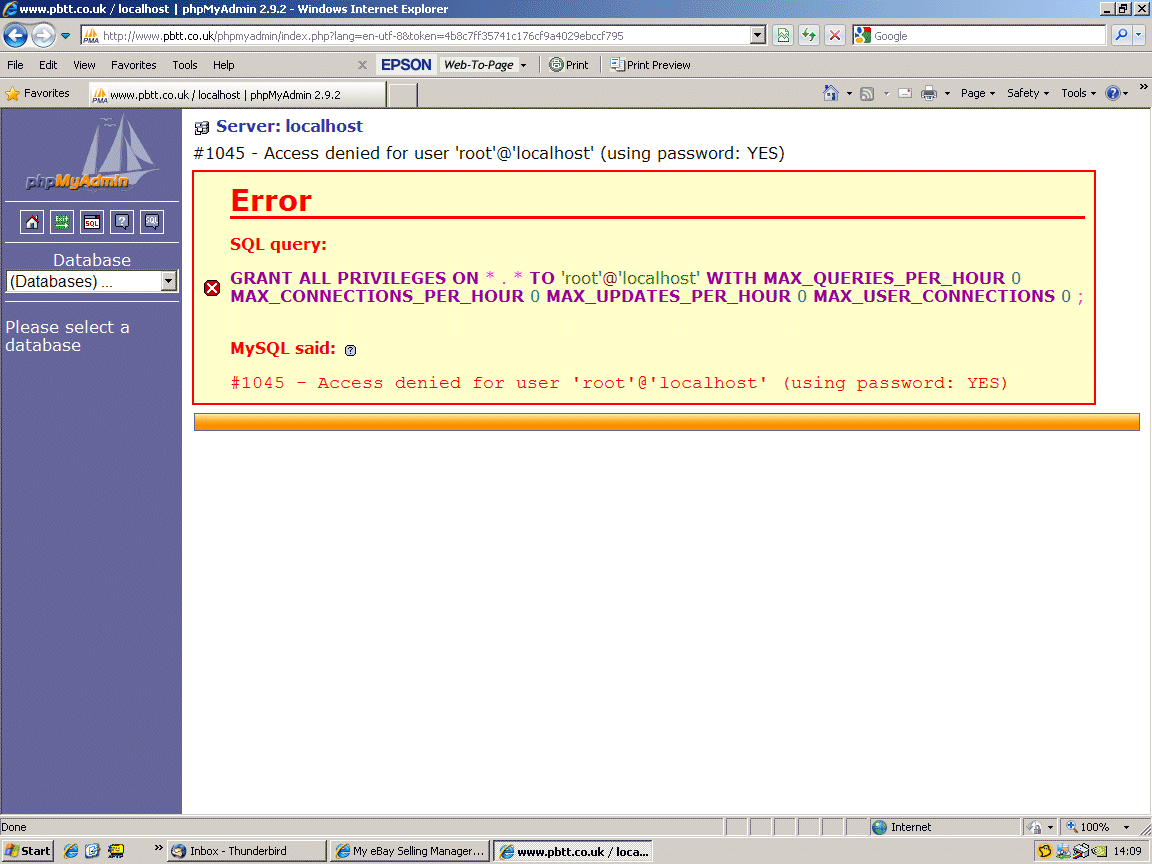This screenshot has width=1152, height=864.
Task: Open the SQL documentation bubble icon
Action: [x=152, y=222]
